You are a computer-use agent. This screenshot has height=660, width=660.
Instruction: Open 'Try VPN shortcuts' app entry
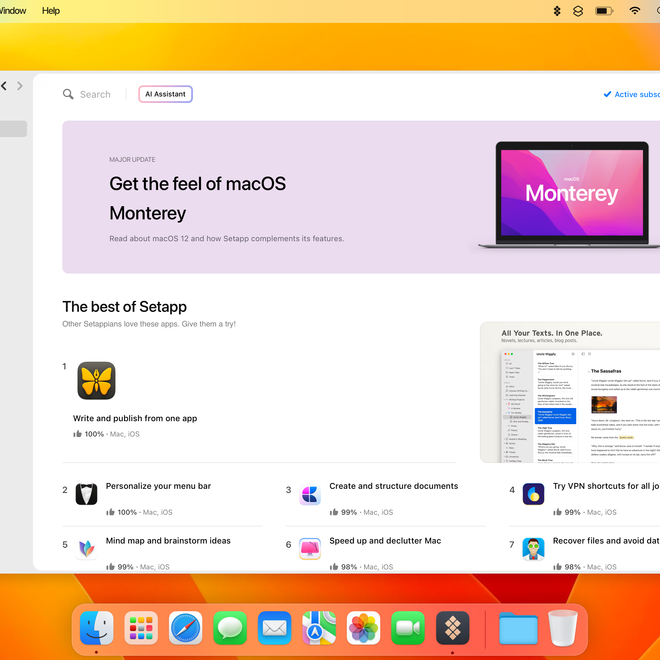pyautogui.click(x=606, y=486)
